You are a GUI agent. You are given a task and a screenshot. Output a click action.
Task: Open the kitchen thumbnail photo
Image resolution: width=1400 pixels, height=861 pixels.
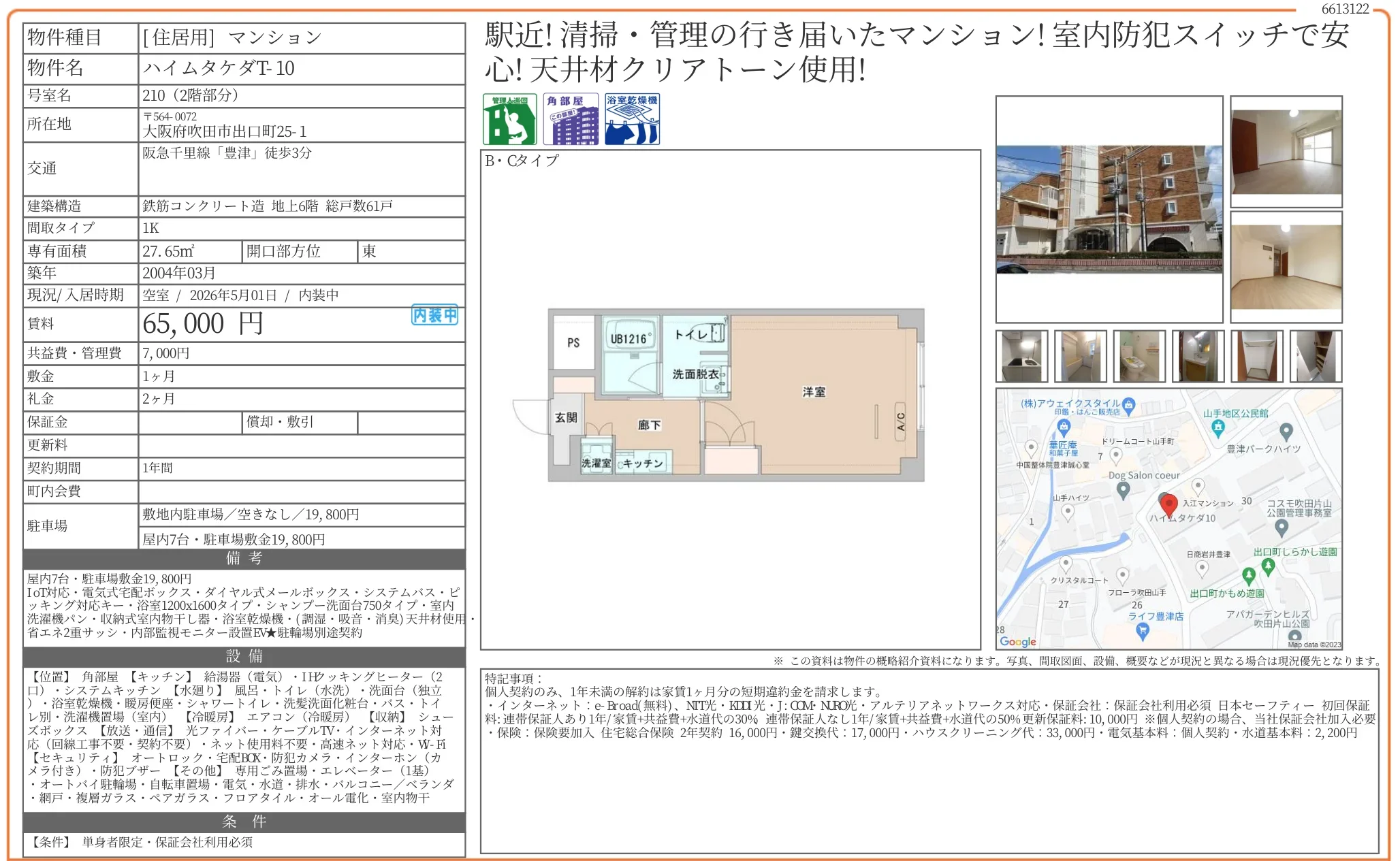click(x=1021, y=356)
